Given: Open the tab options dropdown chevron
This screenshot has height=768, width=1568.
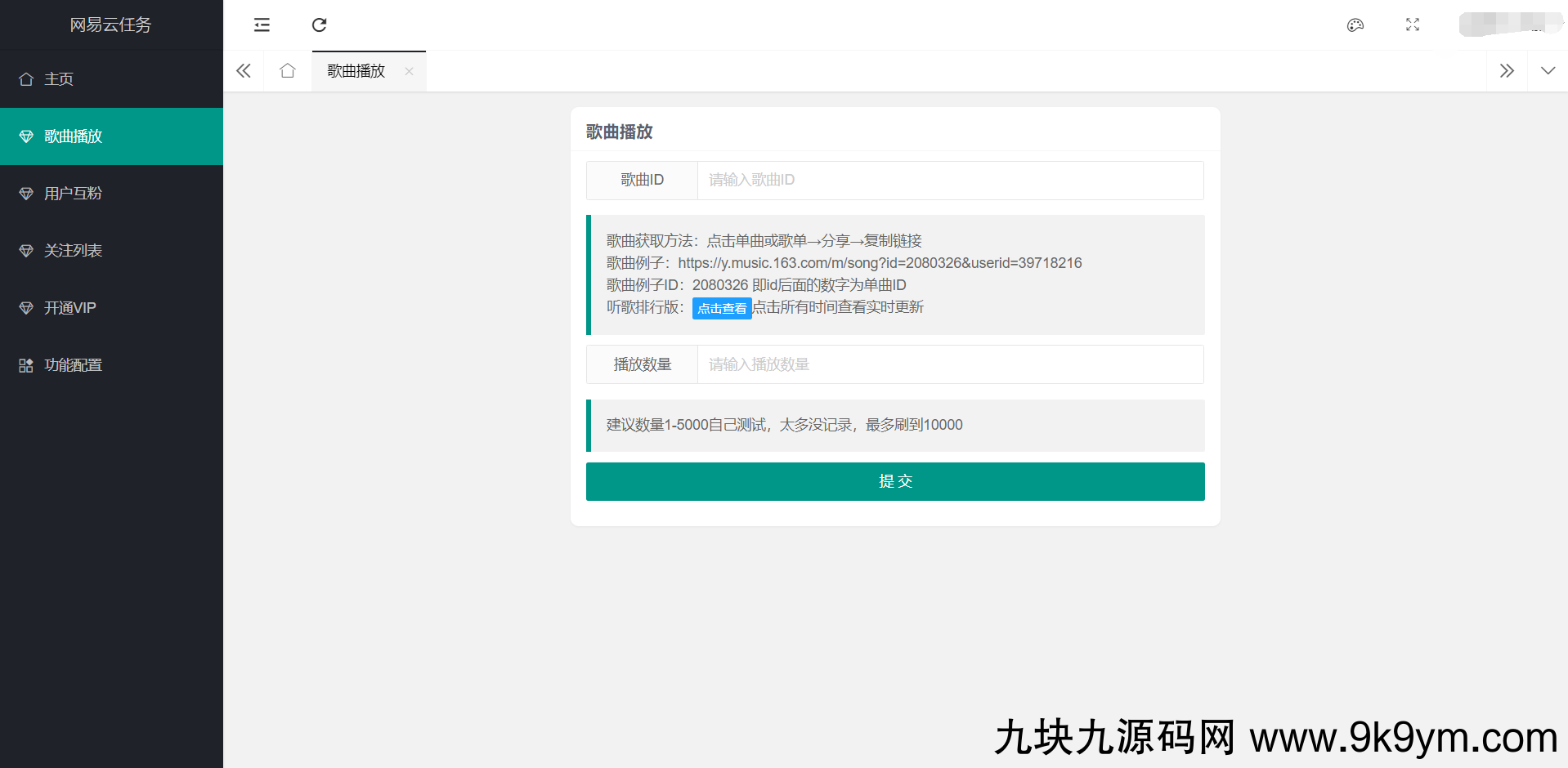Looking at the screenshot, I should (x=1548, y=71).
